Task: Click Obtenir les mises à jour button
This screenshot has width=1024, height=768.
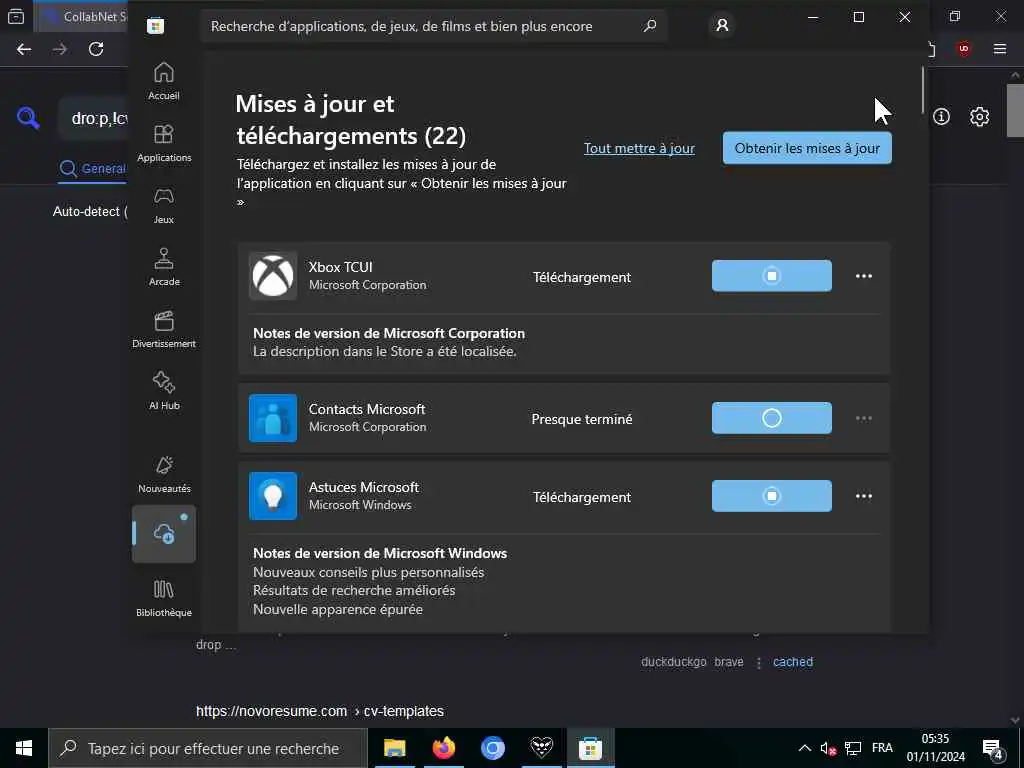Action: coord(807,148)
